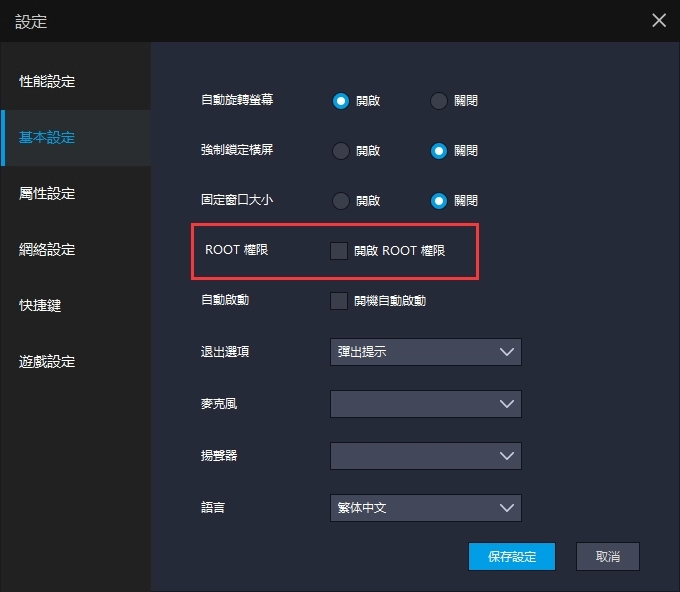The width and height of the screenshot is (680, 592).
Task: Select 關閉 for 固定窗口大小
Action: click(438, 200)
